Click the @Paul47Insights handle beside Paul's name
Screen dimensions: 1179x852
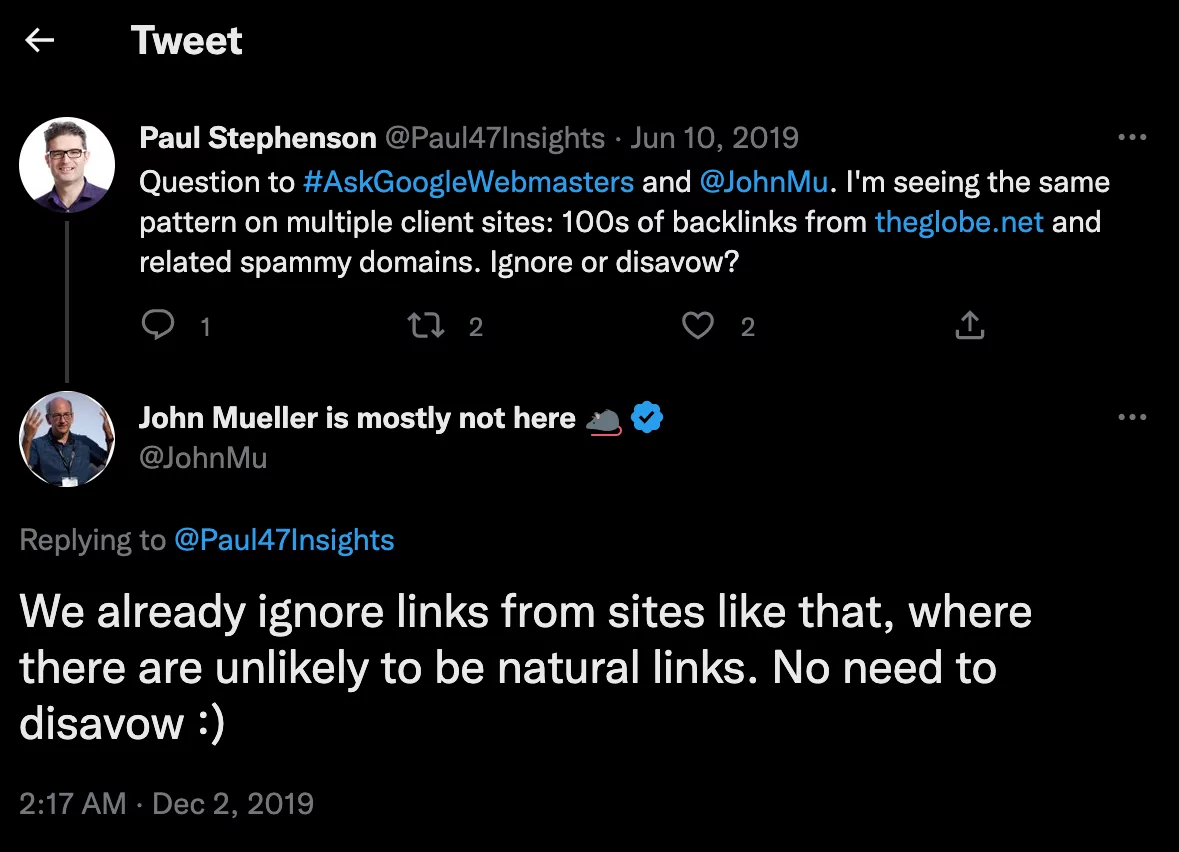click(495, 138)
